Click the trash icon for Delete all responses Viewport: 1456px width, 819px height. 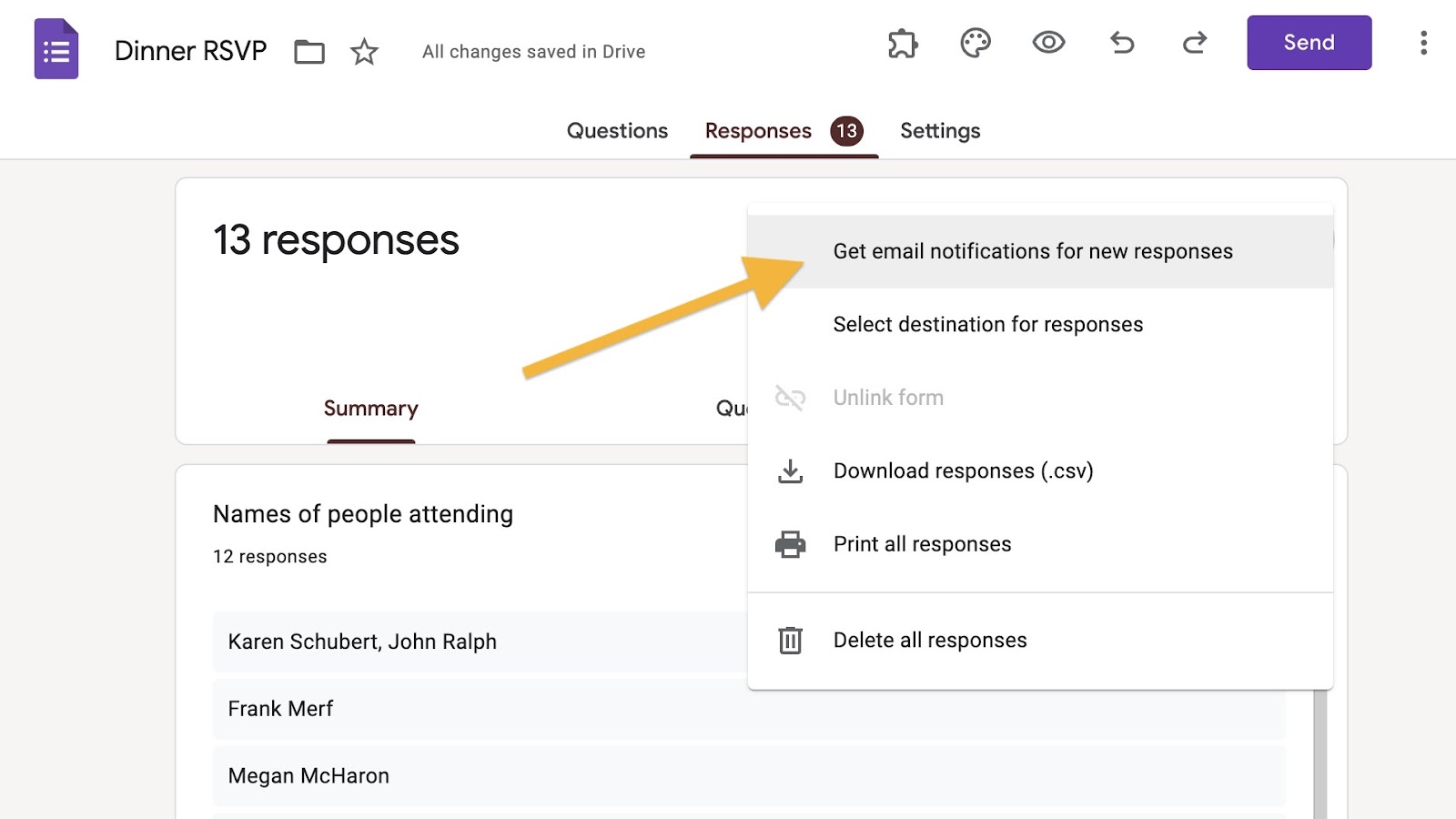click(790, 641)
